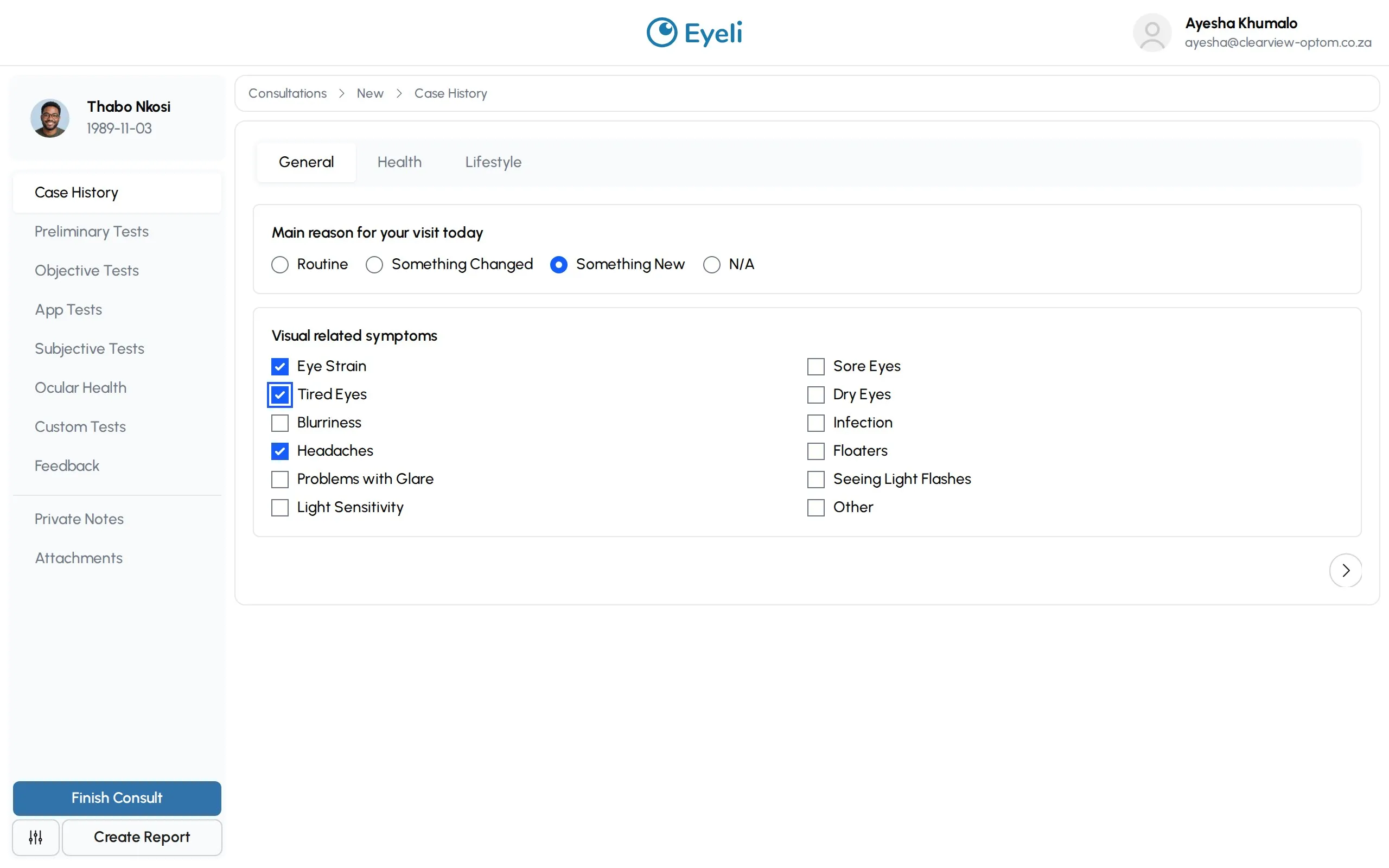1389x868 pixels.
Task: Open Objective Tests section
Action: point(117,270)
